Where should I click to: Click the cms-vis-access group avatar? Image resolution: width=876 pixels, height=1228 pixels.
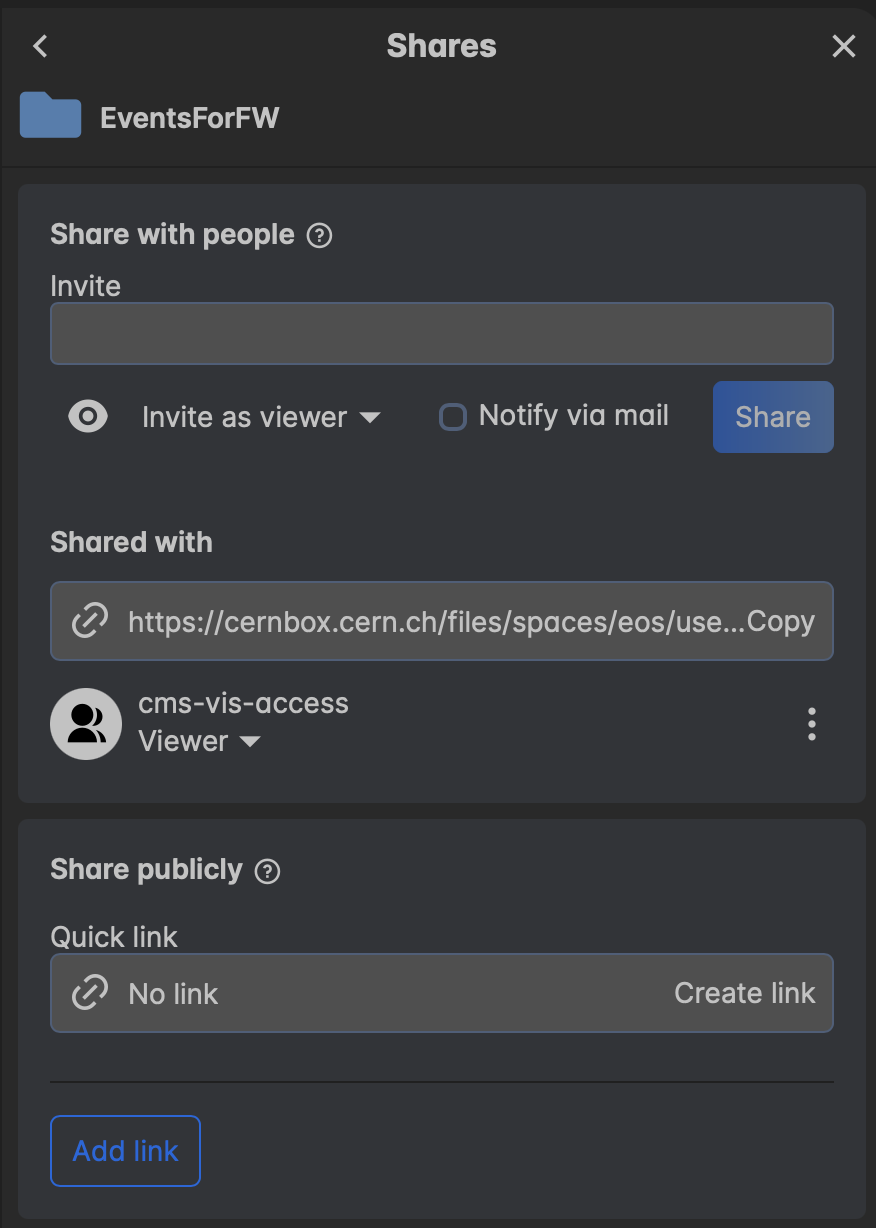(86, 724)
